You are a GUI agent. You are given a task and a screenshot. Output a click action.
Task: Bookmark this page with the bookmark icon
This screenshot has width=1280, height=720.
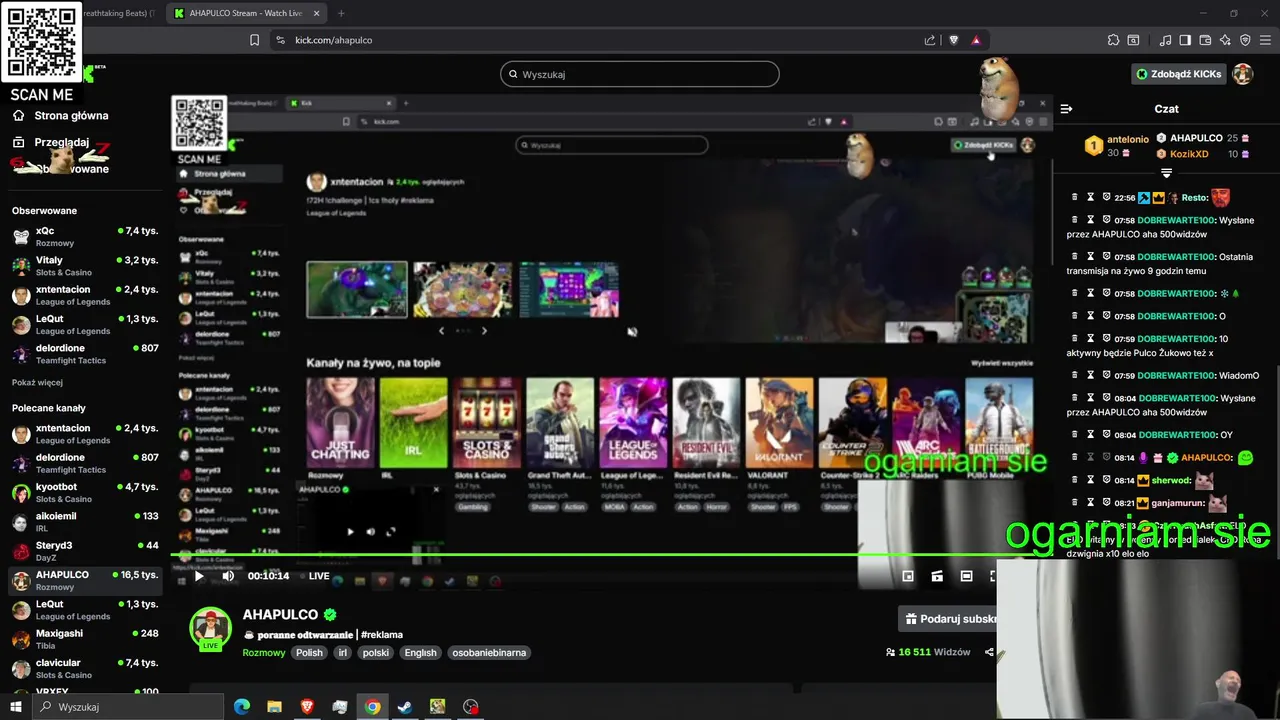click(x=254, y=40)
